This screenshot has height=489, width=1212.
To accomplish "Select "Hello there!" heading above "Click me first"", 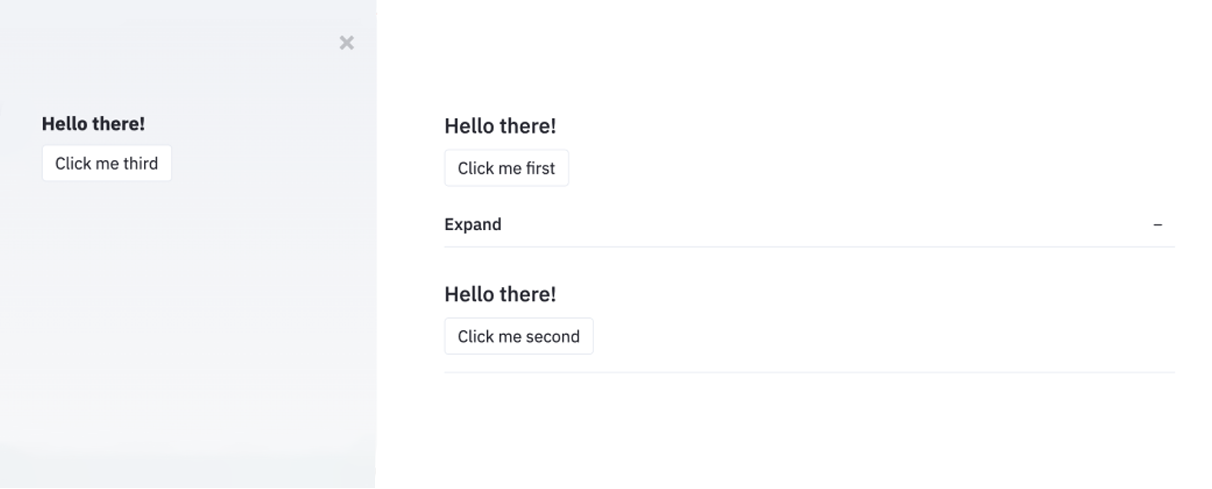I will pos(500,126).
